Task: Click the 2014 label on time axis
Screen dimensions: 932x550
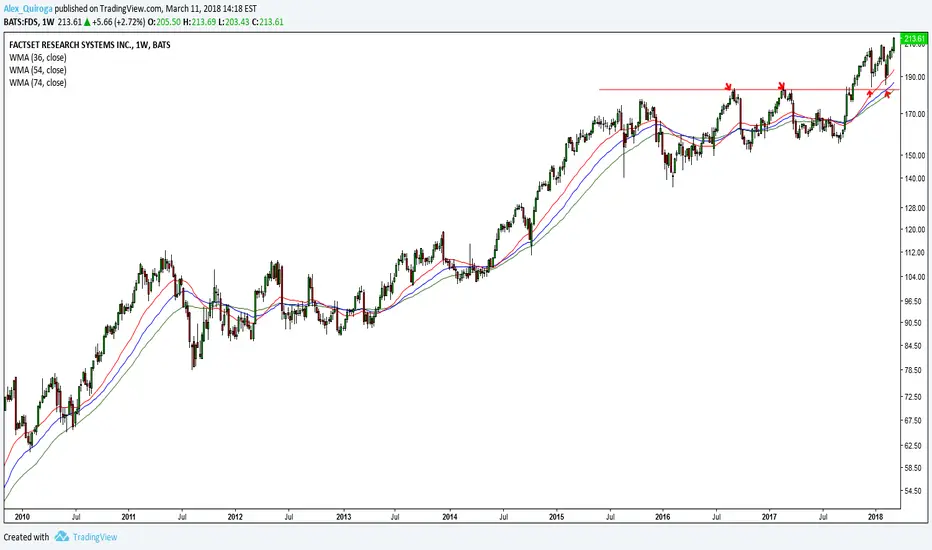Action: tap(450, 517)
